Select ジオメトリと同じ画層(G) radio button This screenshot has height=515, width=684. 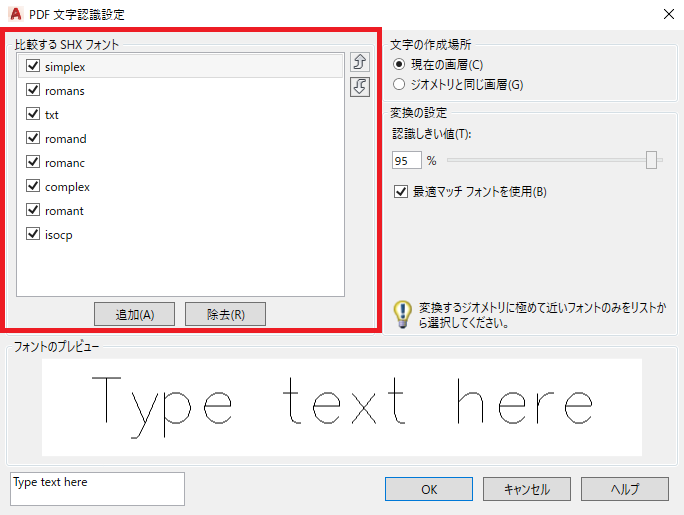coord(399,84)
